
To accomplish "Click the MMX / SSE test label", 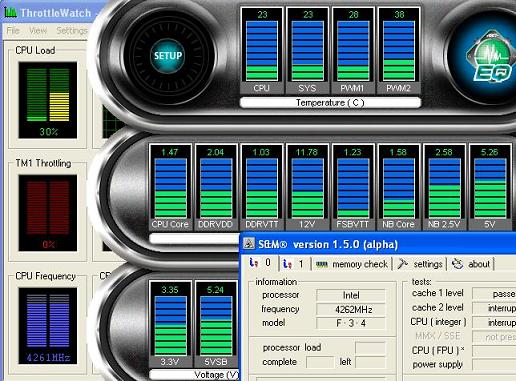I will coord(437,336).
